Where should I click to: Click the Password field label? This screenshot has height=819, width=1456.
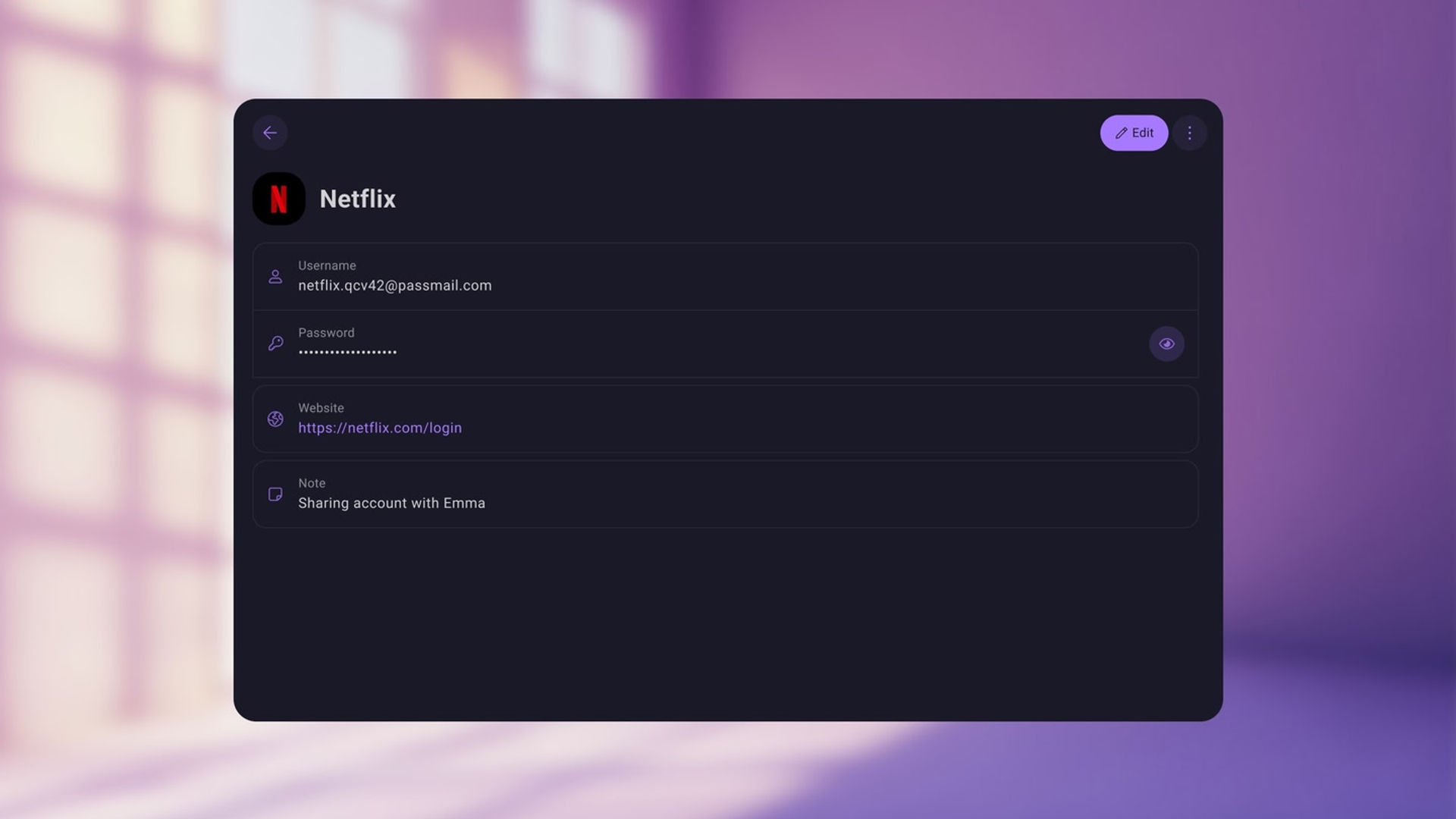pyautogui.click(x=326, y=333)
